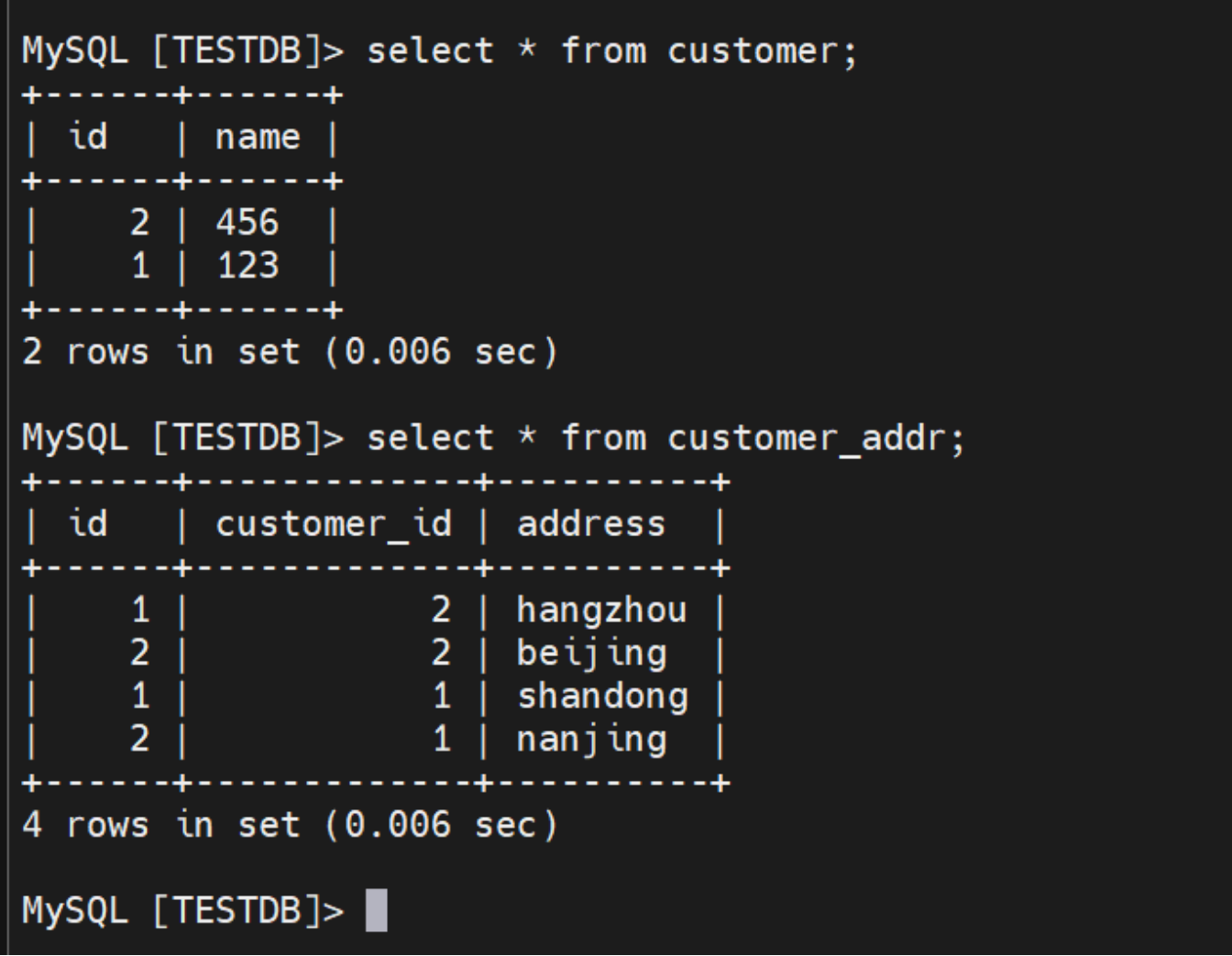Image resolution: width=1232 pixels, height=956 pixels.
Task: Click the customer_id value in the hangzhou row
Action: coord(441,610)
